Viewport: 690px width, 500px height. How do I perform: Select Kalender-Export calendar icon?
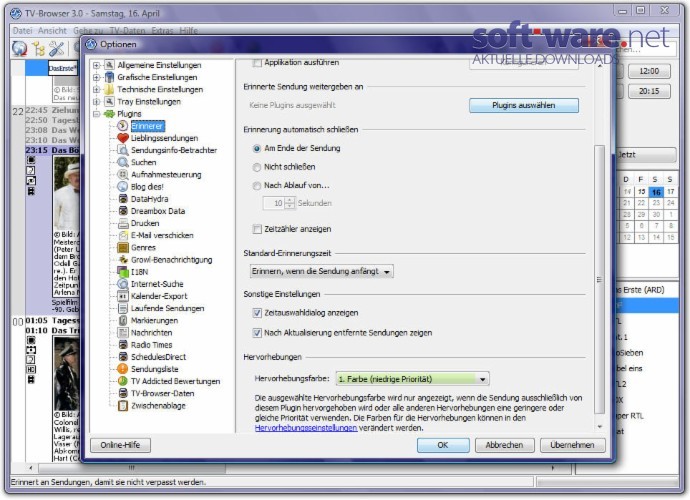[x=122, y=296]
